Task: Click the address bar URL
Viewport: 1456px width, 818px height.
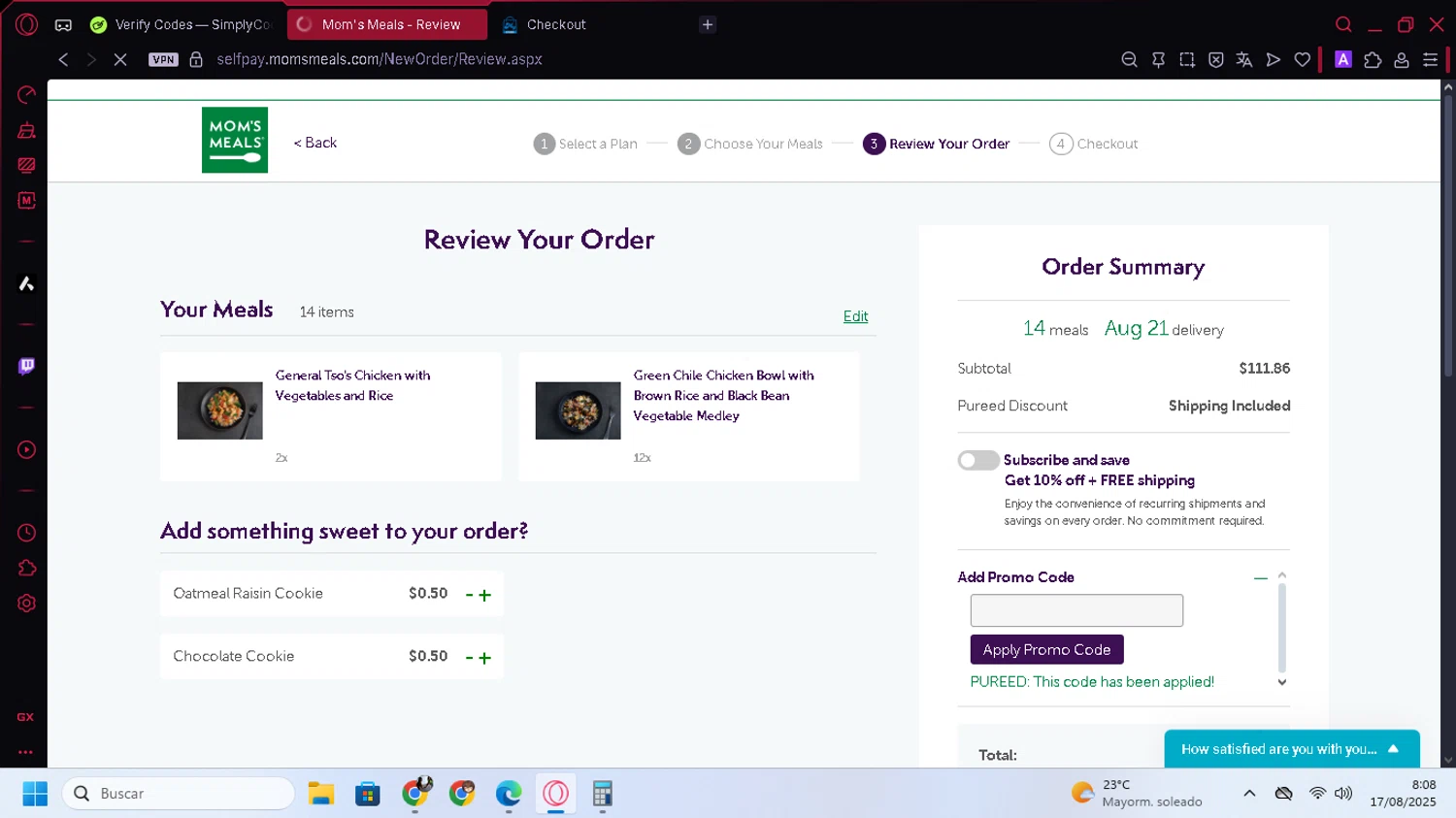Action: (380, 59)
